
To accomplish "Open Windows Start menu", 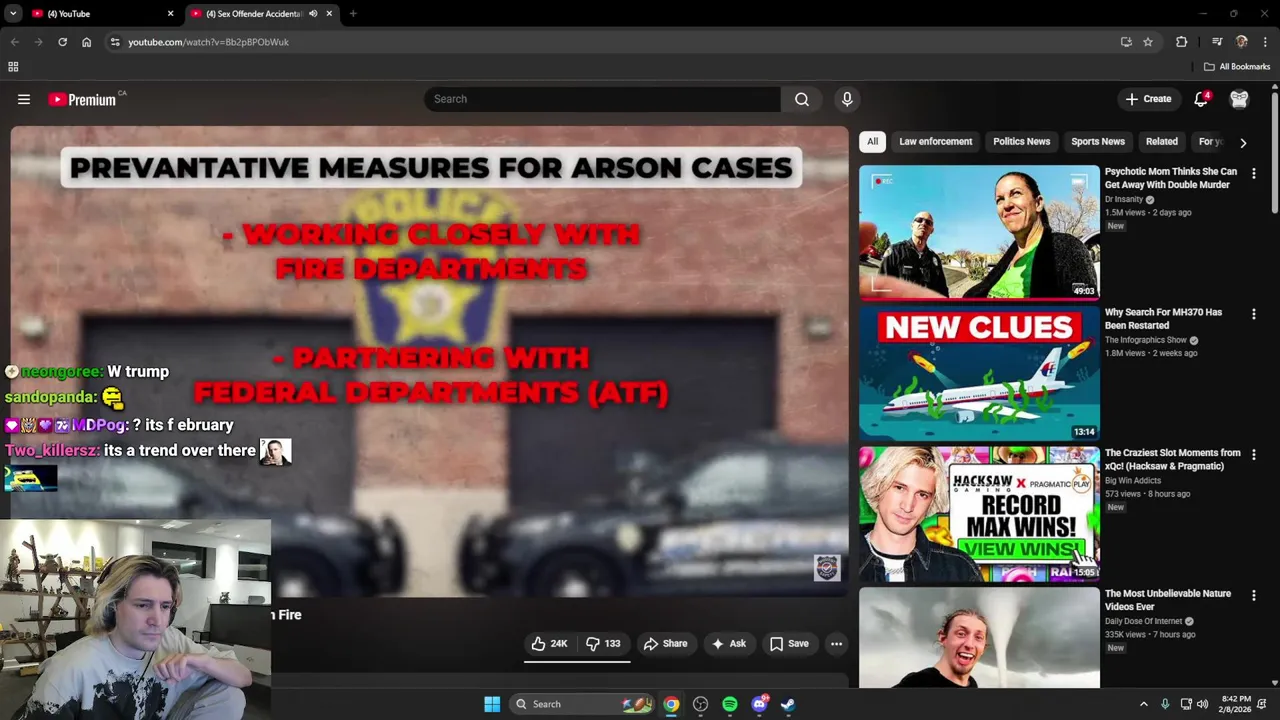I will coord(492,704).
